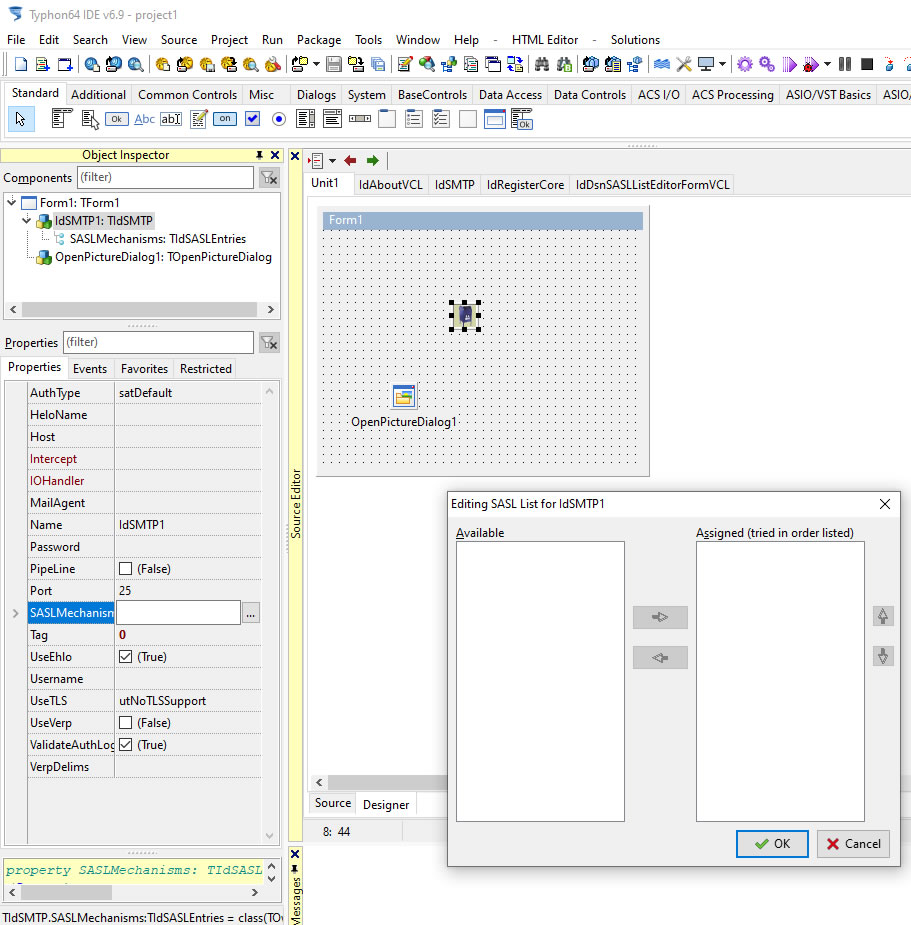Viewport: 911px width, 925px height.
Task: Switch to the Designer tab
Action: [386, 805]
